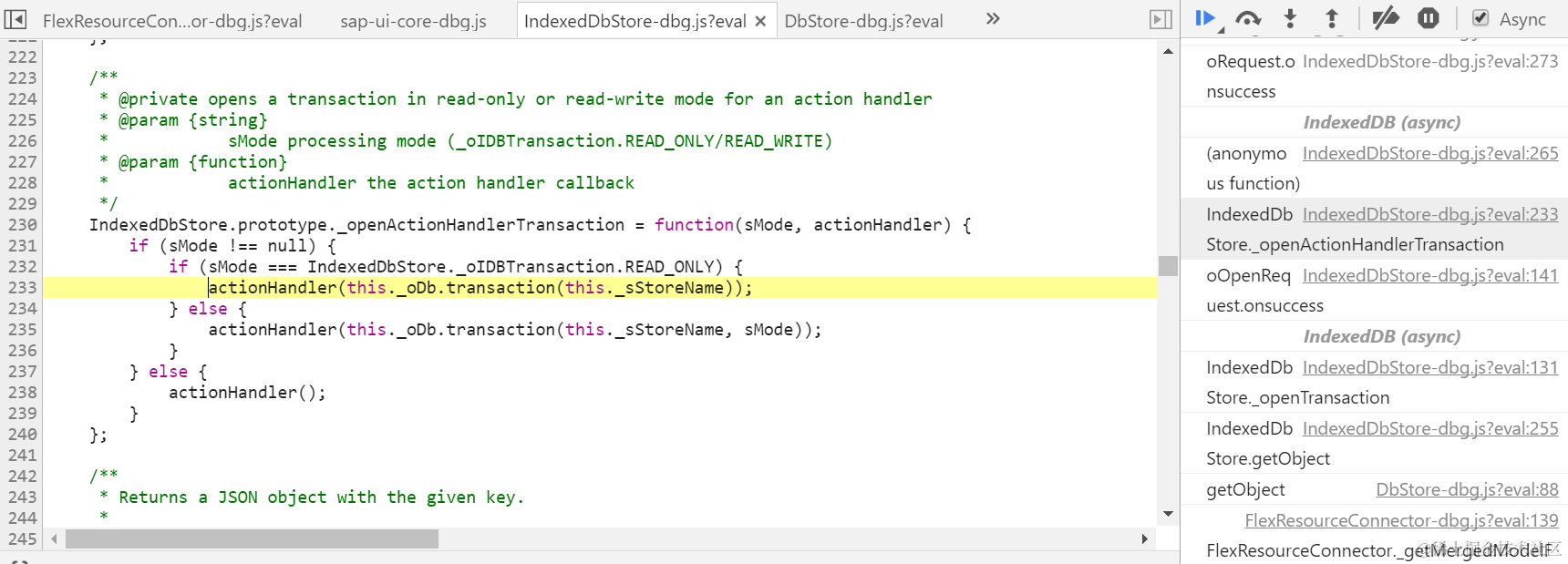Open link IndexedDbStore-dbg.js?eval:273
The width and height of the screenshot is (1568, 564).
coord(1430,61)
